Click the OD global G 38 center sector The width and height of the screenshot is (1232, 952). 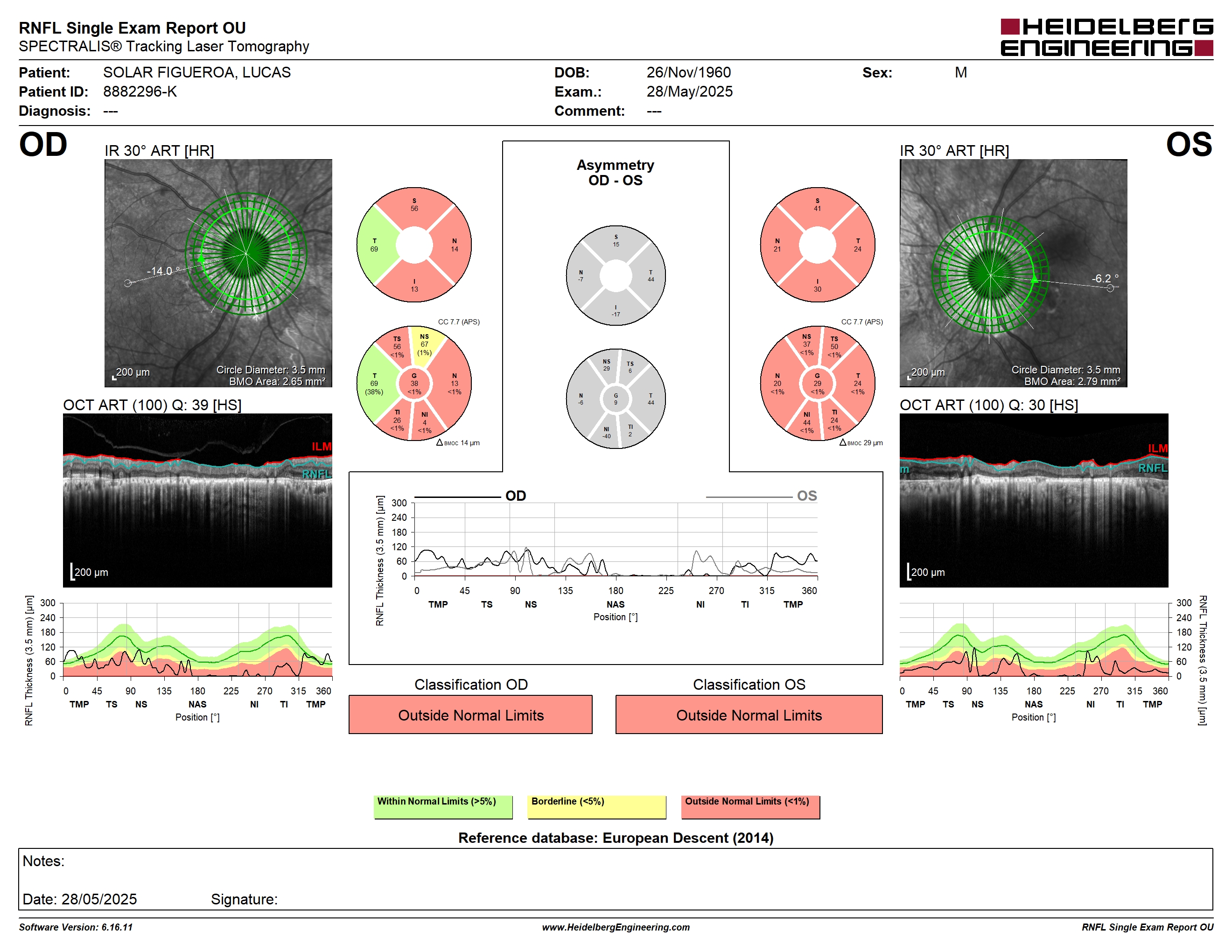point(414,384)
